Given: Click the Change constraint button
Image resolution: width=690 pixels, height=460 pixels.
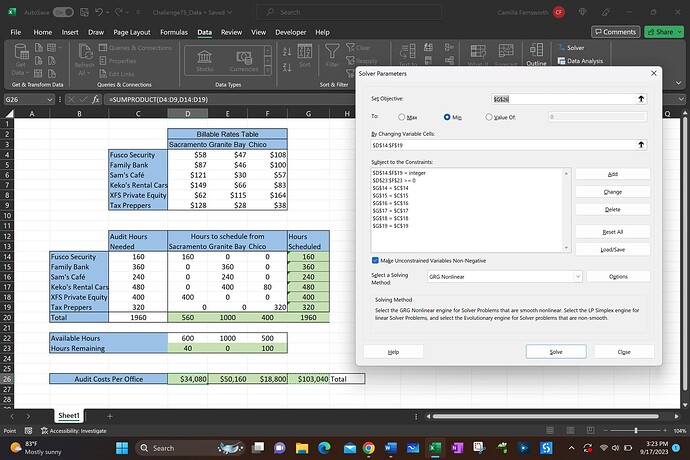Looking at the screenshot, I should pos(613,192).
